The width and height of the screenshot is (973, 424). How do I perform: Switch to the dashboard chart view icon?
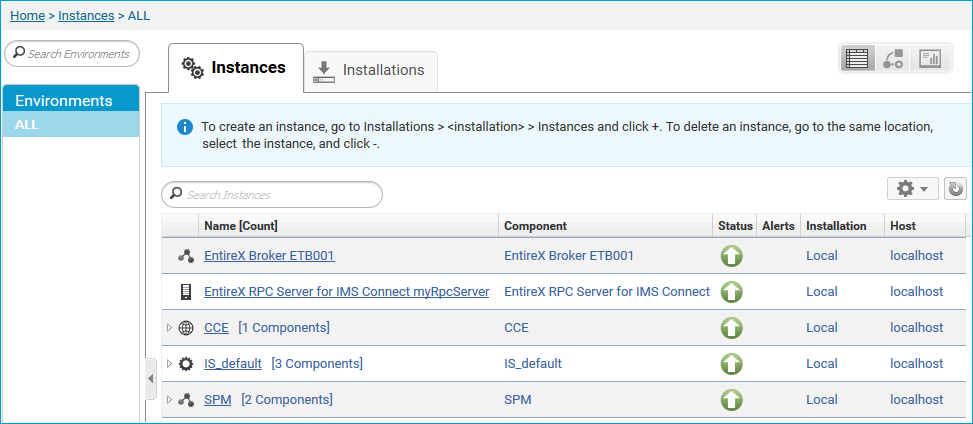pyautogui.click(x=931, y=58)
